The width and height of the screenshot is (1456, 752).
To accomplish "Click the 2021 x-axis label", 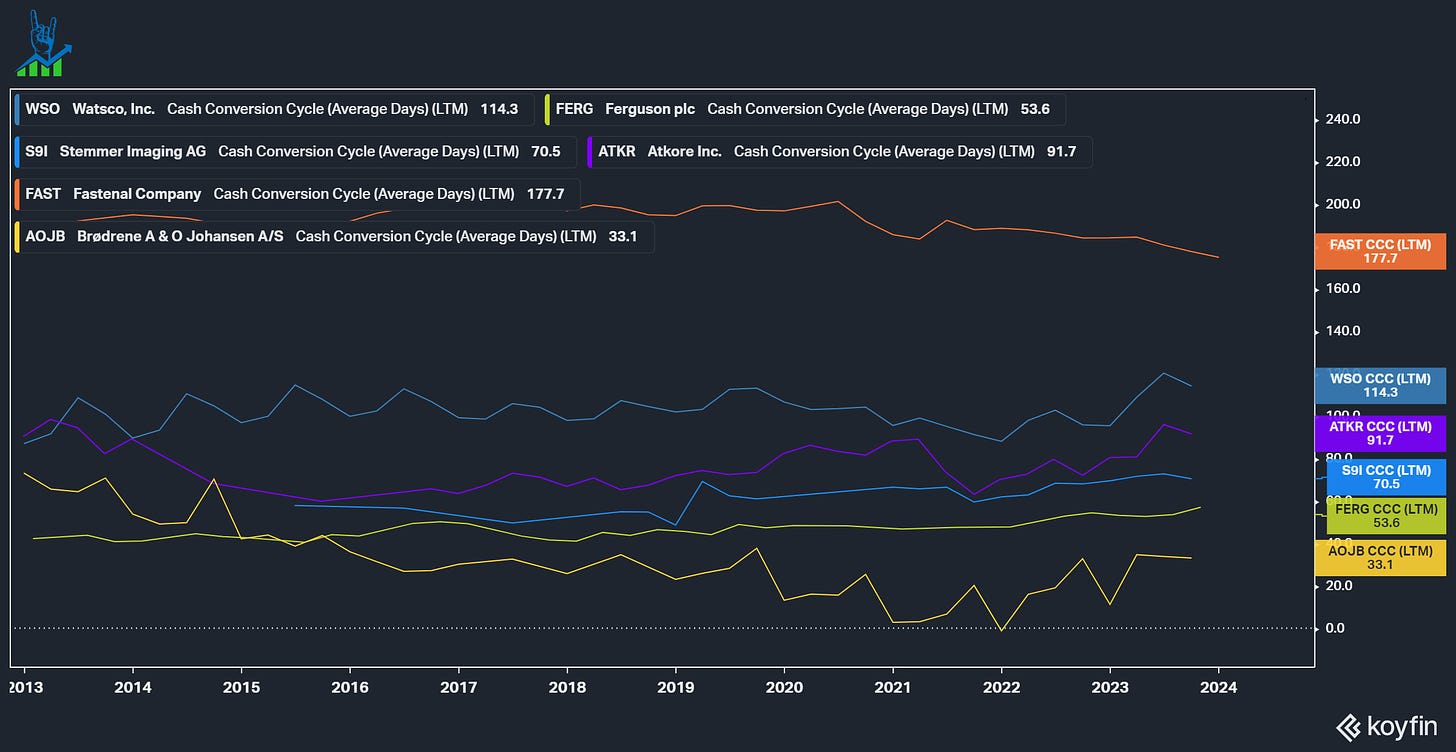I will pyautogui.click(x=892, y=688).
